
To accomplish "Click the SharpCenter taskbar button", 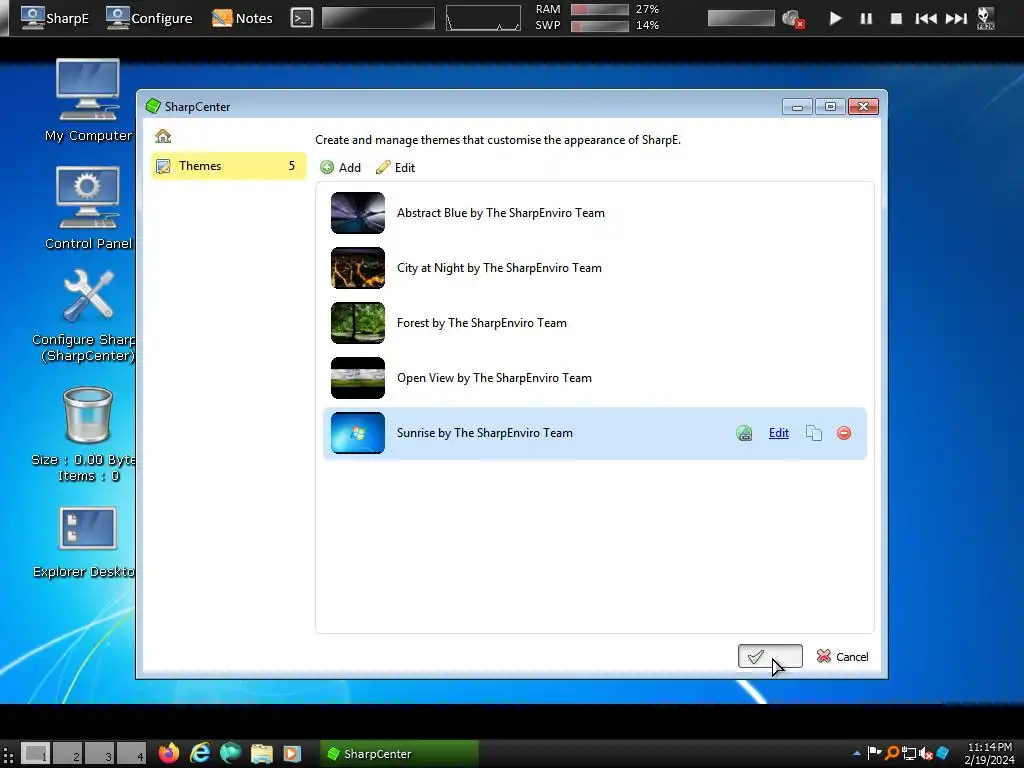I will pos(399,753).
